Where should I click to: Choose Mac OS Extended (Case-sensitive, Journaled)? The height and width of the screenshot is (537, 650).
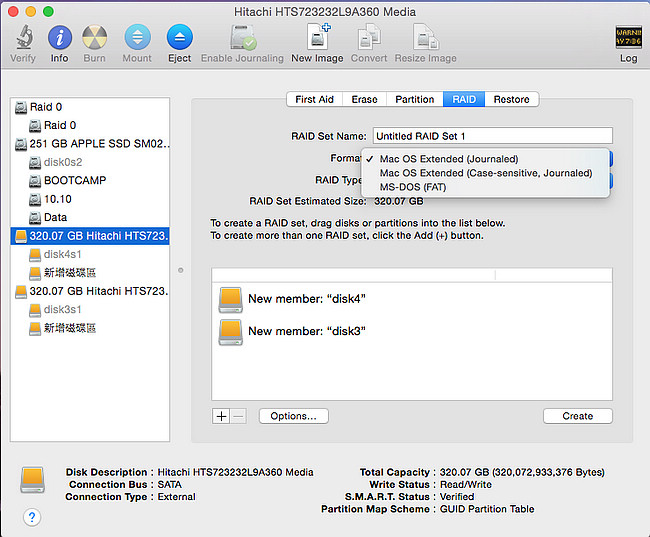pyautogui.click(x=485, y=173)
